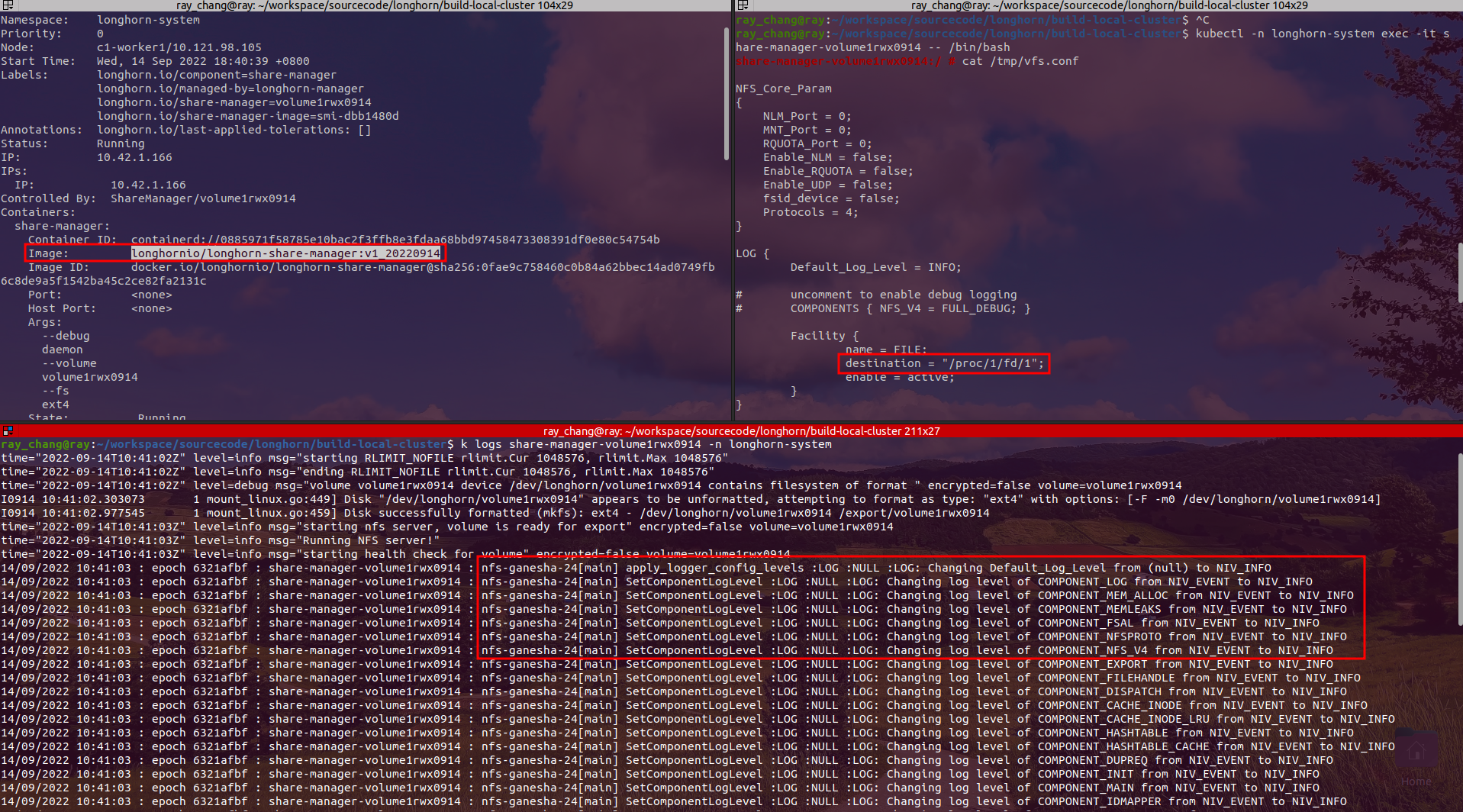Click 'COMPONENT_DISPATCH' in the logs

(1099, 691)
